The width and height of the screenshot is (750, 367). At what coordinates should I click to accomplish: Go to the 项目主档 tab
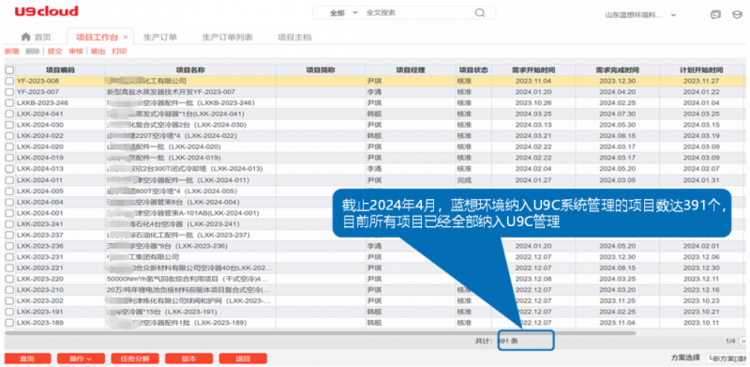(x=295, y=37)
